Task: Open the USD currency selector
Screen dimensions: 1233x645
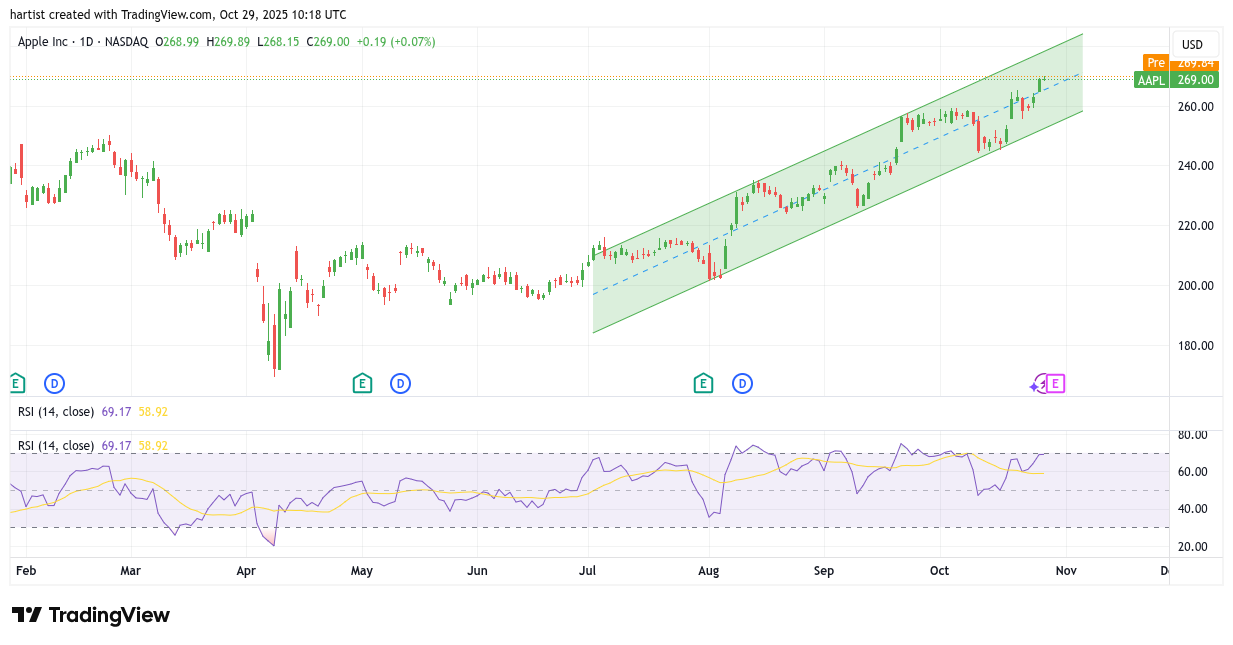Action: tap(1192, 44)
